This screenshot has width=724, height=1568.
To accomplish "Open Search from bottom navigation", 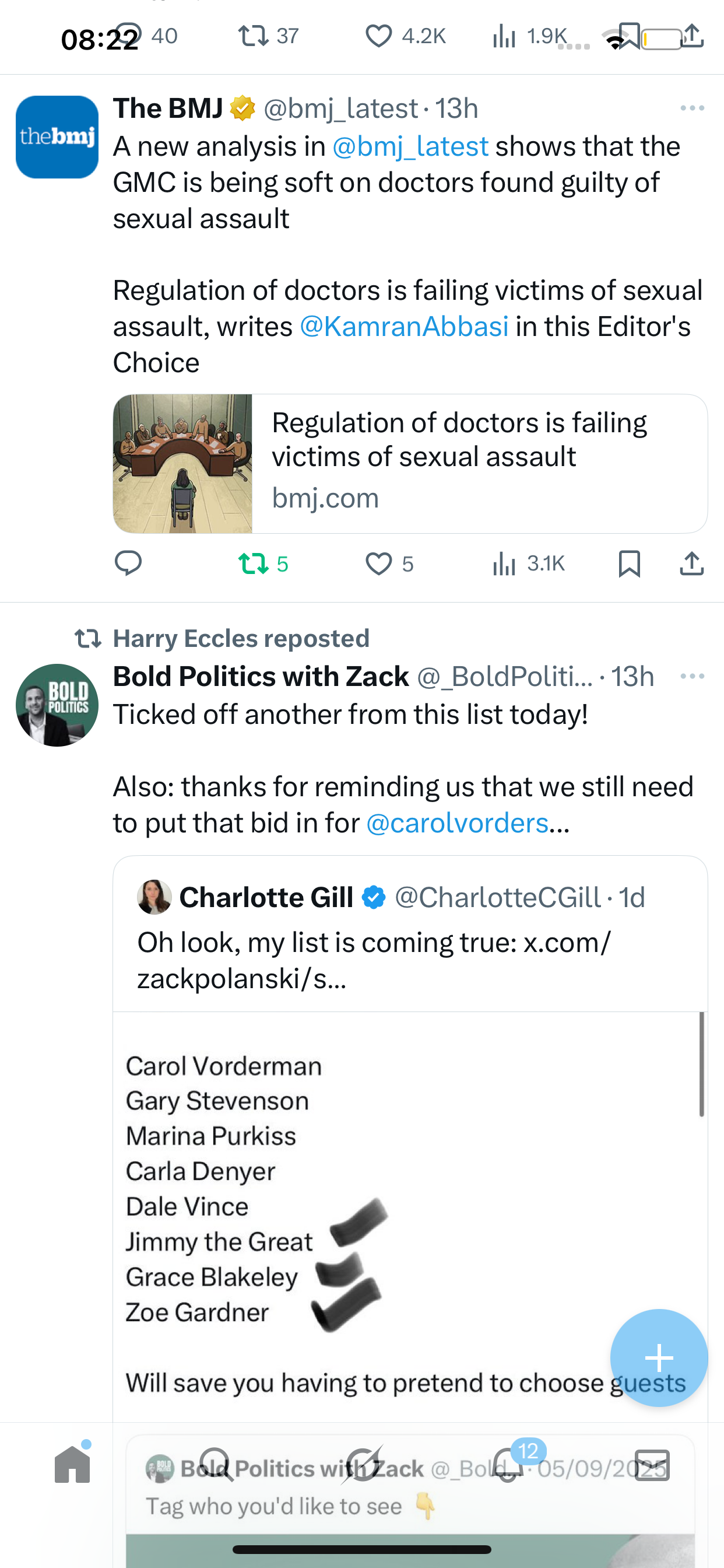I will pyautogui.click(x=217, y=1465).
